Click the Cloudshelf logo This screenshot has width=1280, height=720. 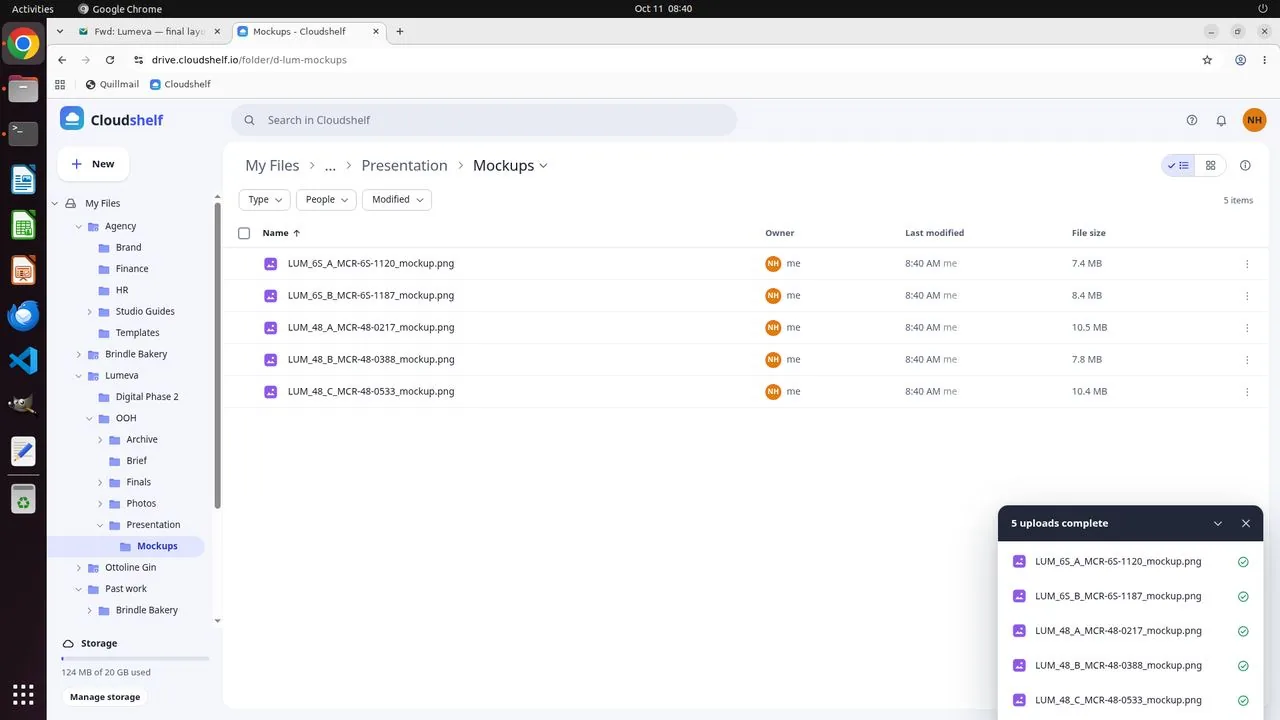(111, 120)
